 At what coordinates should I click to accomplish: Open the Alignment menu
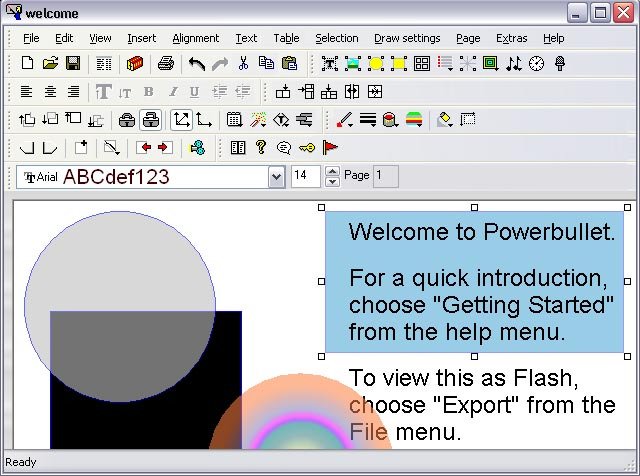196,38
